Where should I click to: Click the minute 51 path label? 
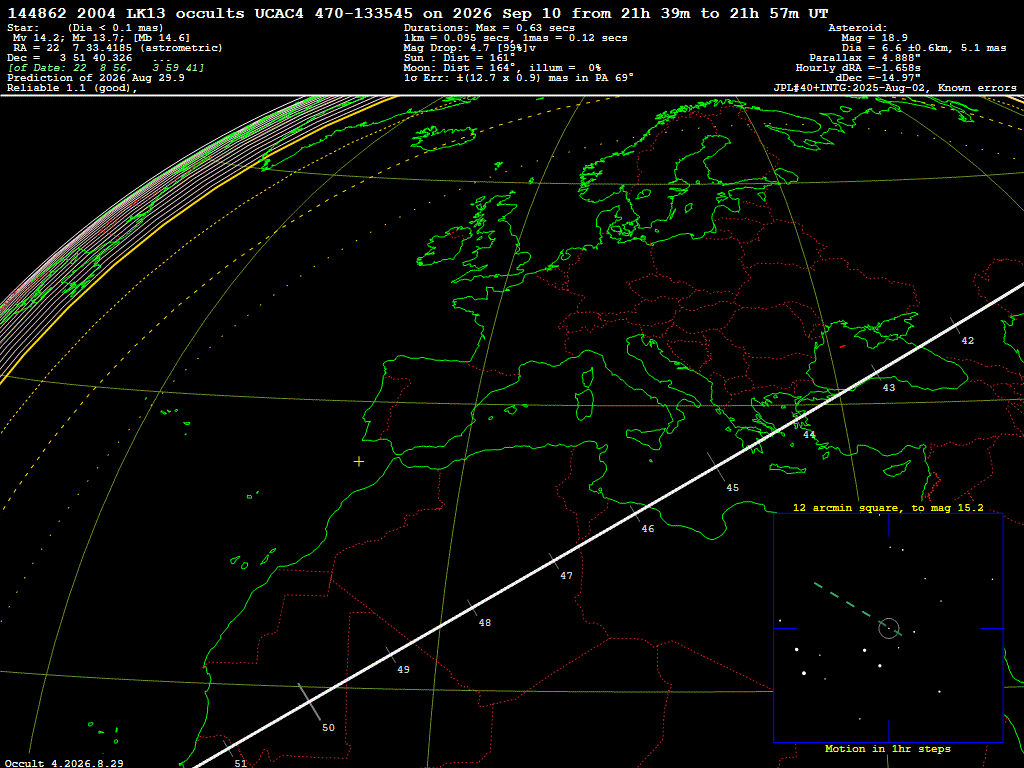pos(241,763)
